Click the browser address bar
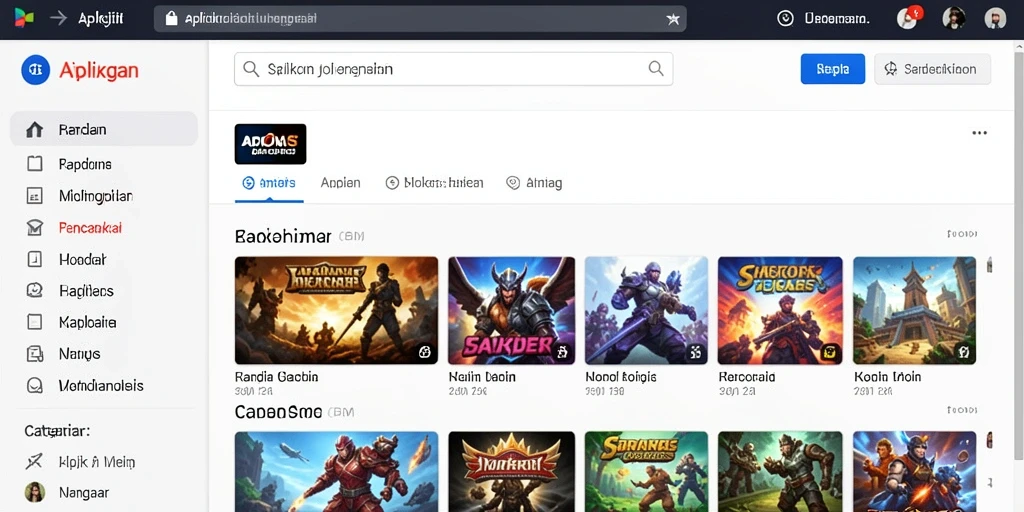The width and height of the screenshot is (1024, 512). [420, 18]
